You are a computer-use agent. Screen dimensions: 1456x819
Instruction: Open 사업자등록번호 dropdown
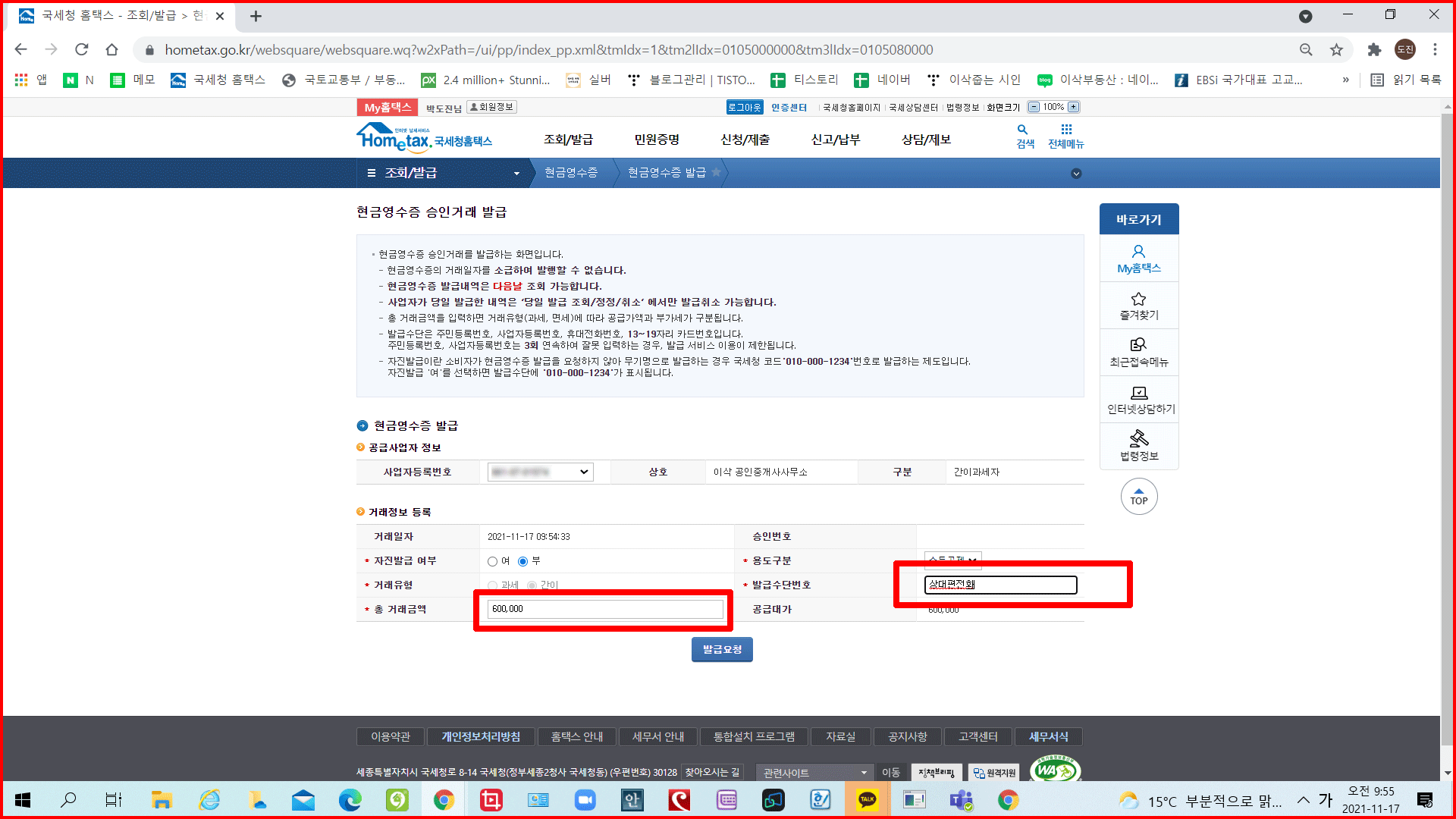[x=540, y=472]
